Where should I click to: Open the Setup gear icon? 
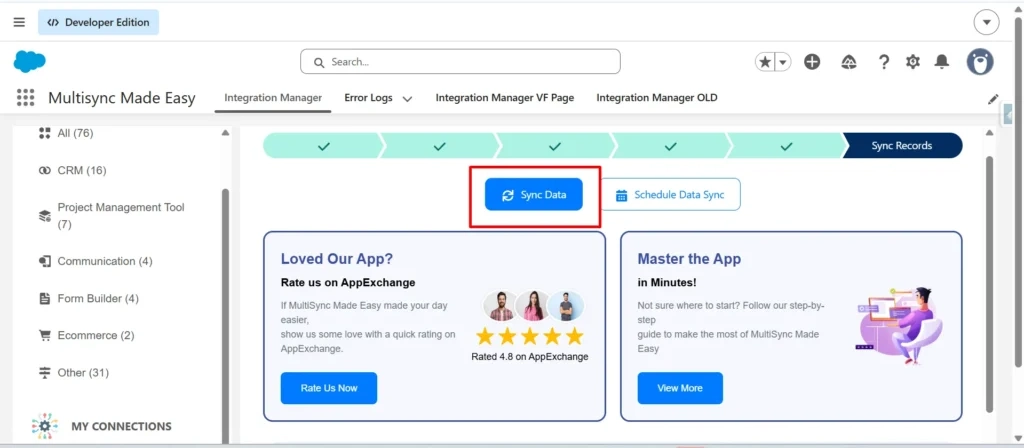click(x=912, y=62)
